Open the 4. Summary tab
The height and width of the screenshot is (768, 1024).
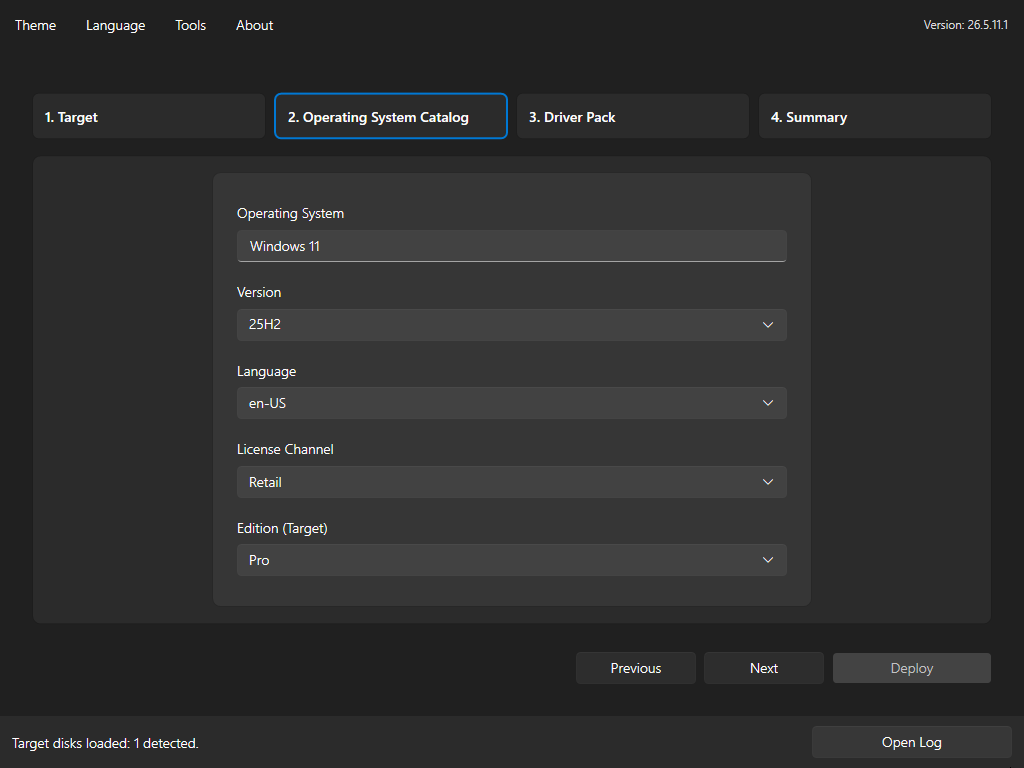874,116
